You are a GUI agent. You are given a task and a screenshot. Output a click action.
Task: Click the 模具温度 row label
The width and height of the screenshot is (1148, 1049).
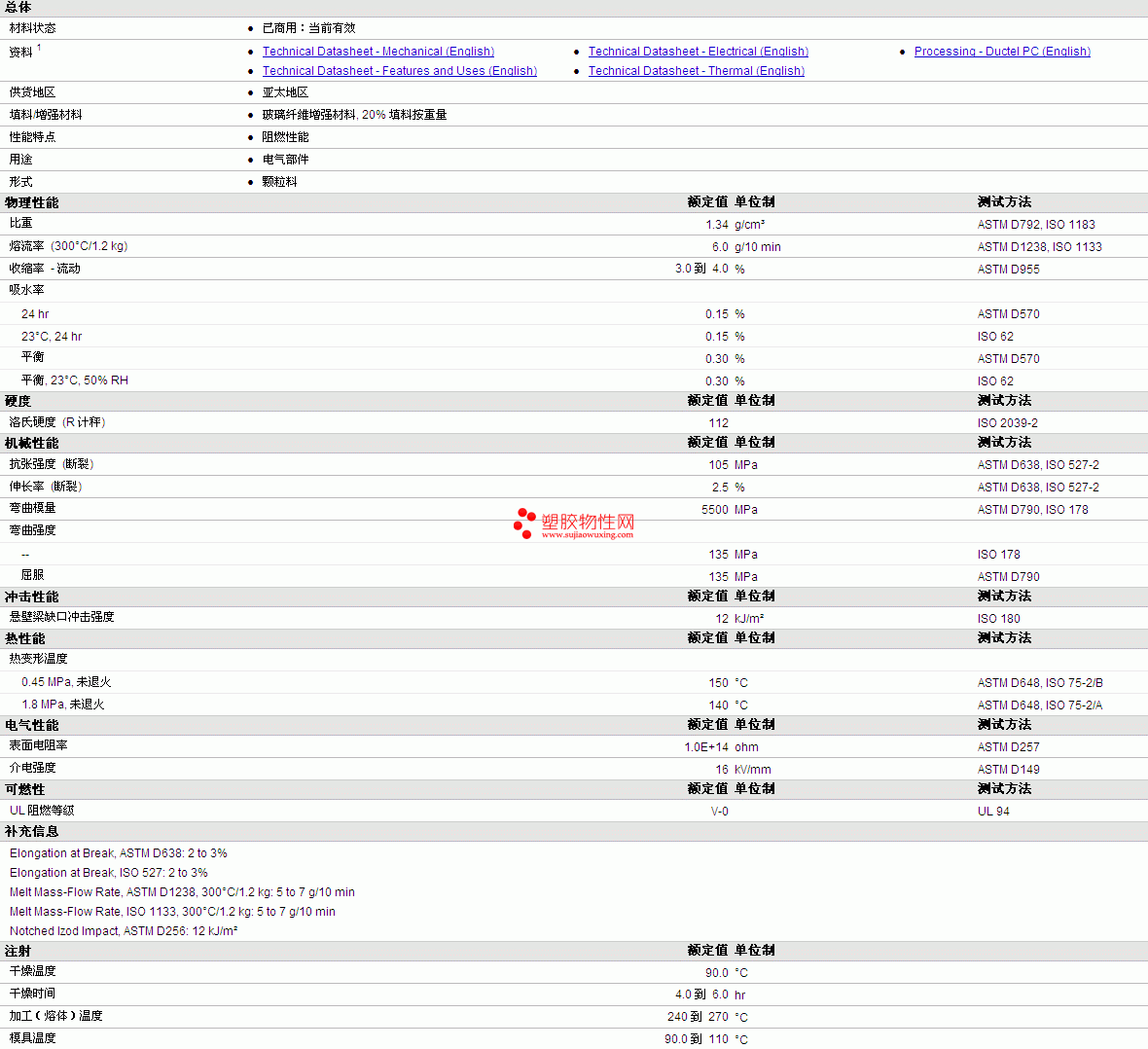click(32, 1038)
